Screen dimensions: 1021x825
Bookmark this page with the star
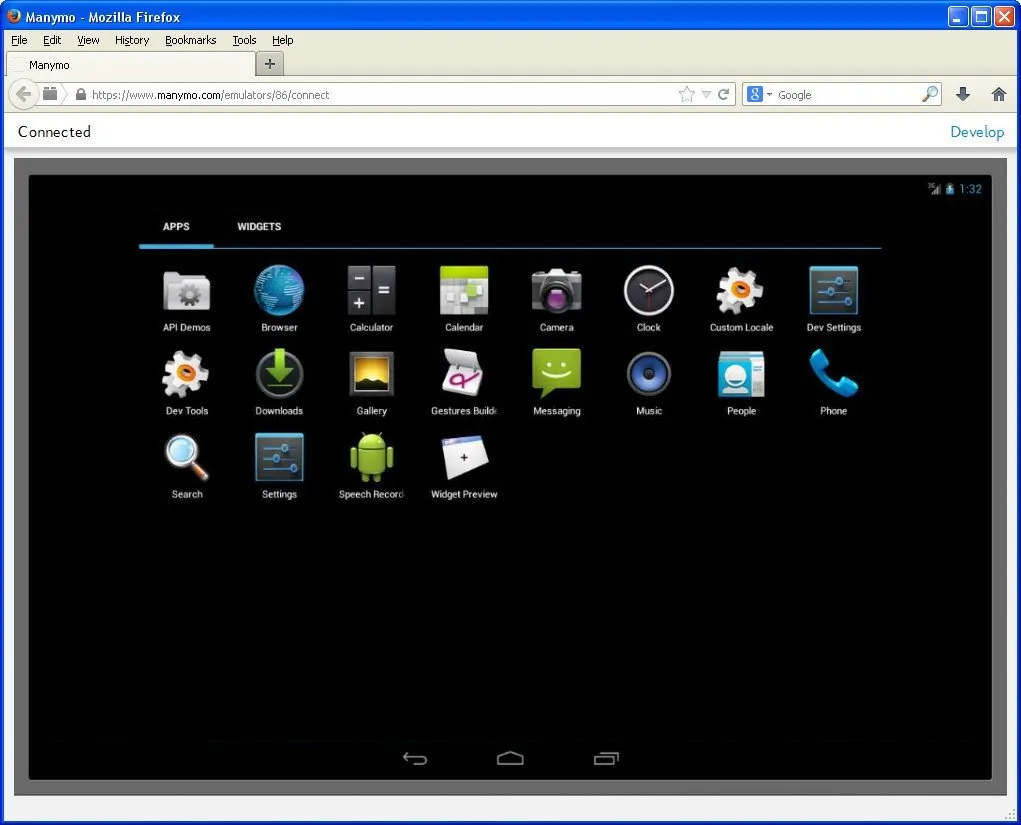pyautogui.click(x=686, y=95)
